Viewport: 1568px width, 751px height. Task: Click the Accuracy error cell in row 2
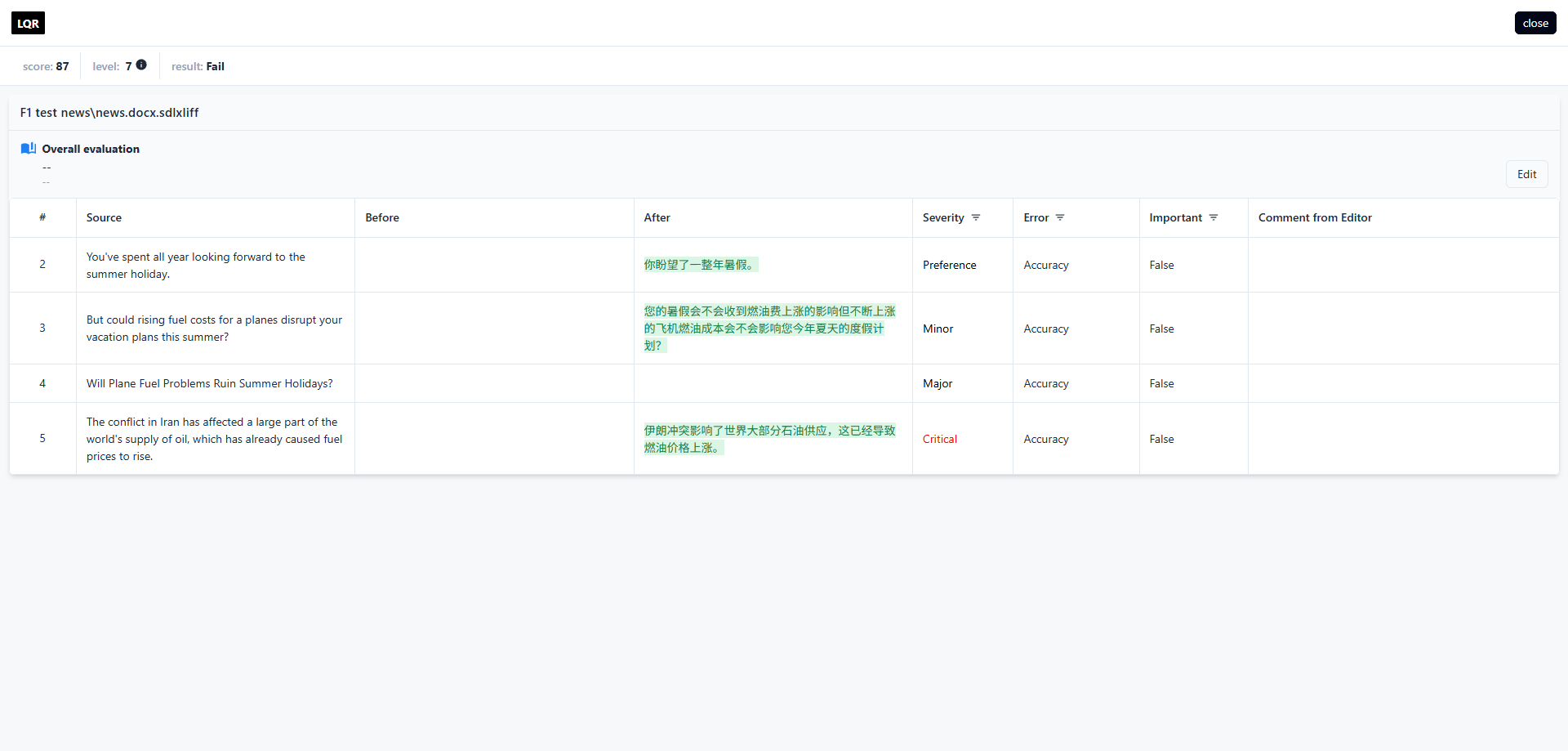pos(1046,265)
